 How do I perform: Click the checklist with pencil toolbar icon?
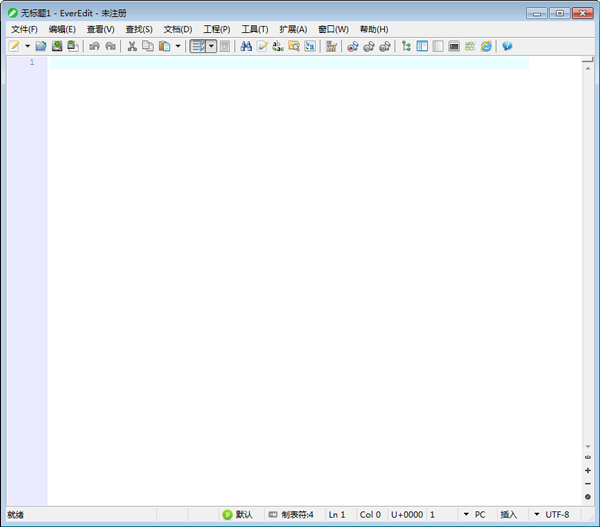click(331, 46)
